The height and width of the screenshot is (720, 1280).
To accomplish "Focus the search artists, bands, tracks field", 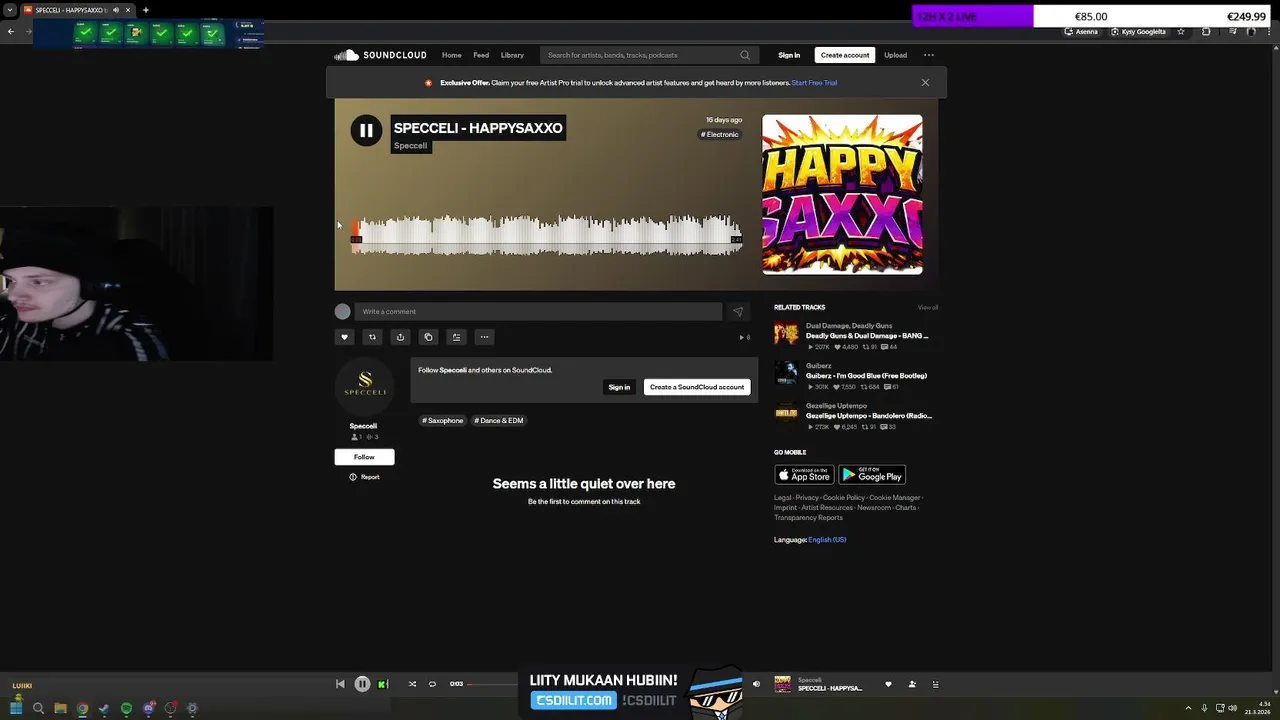I will click(649, 55).
